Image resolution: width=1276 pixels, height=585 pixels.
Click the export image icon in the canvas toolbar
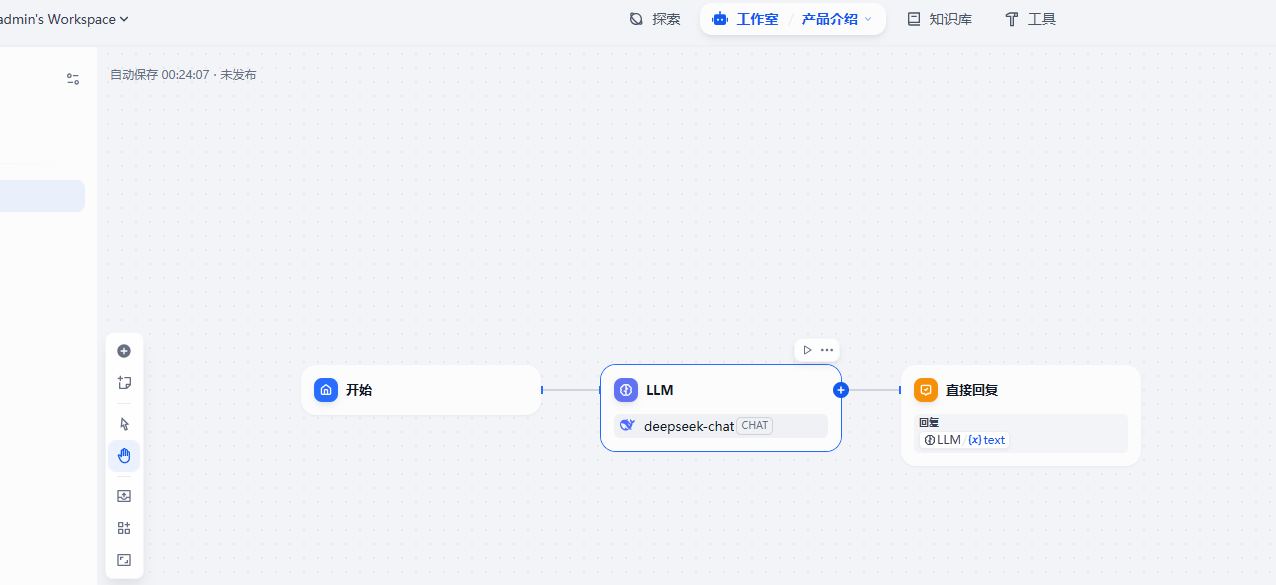coord(124,496)
